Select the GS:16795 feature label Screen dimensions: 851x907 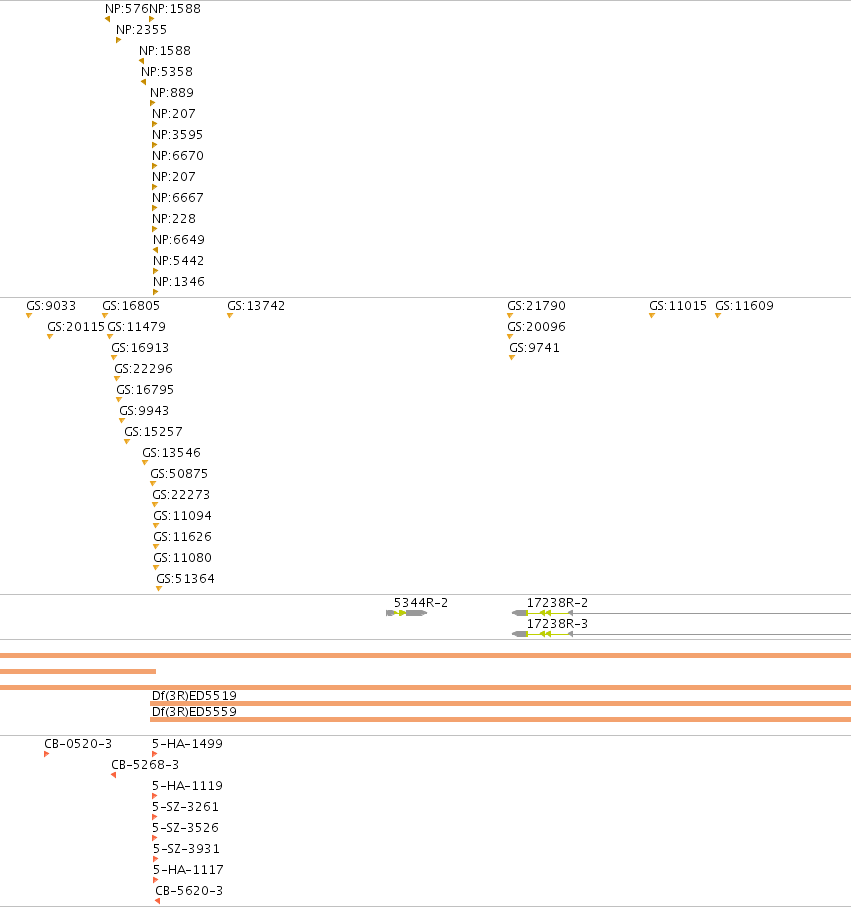point(145,390)
